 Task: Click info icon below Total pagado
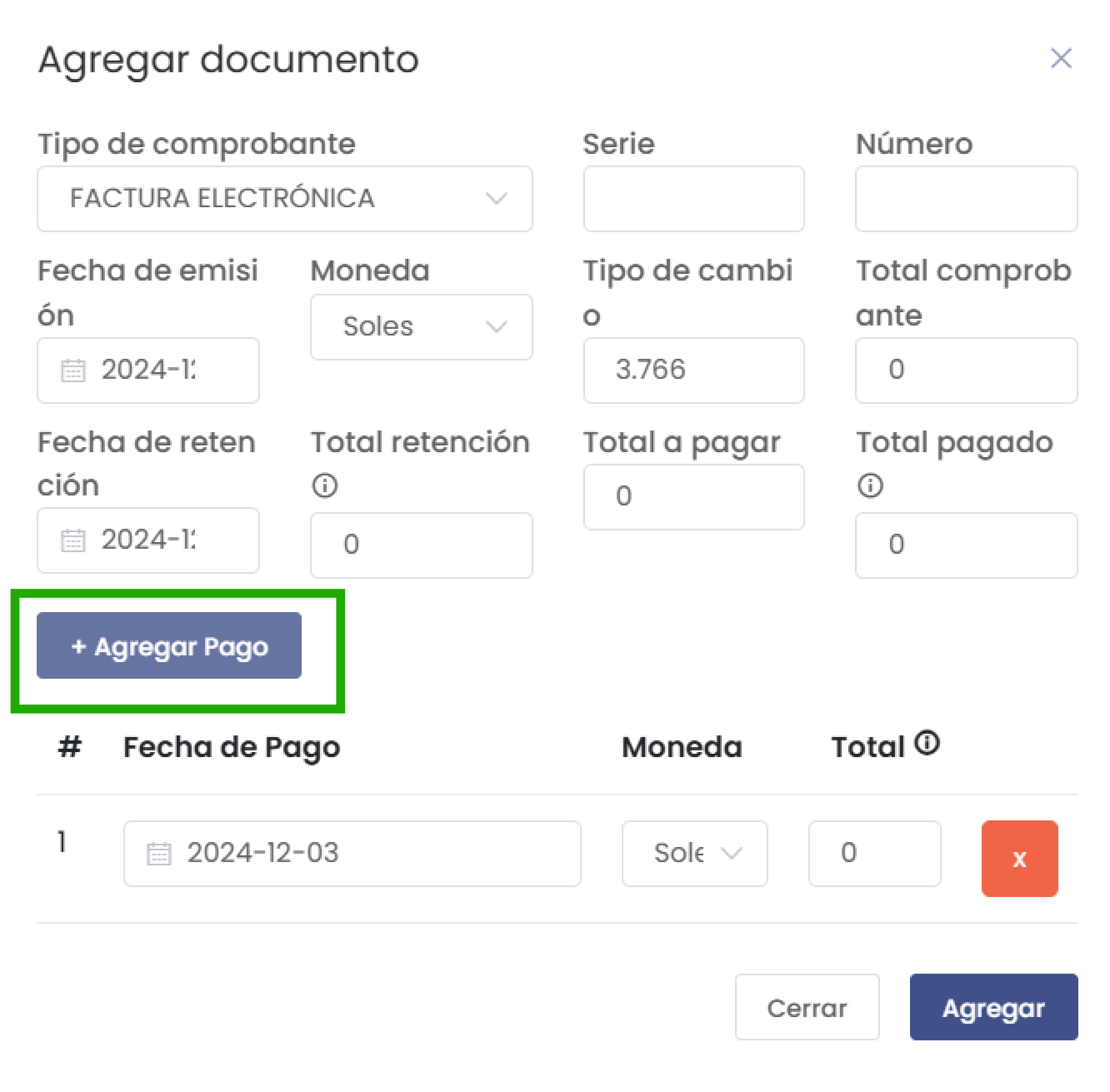tap(869, 486)
